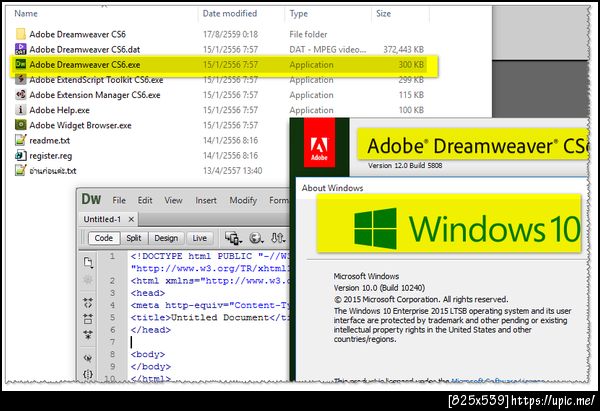The width and height of the screenshot is (600, 411).
Task: Click the Dw icon of Adobe Dreamweaver CS6.exe
Action: [20, 64]
